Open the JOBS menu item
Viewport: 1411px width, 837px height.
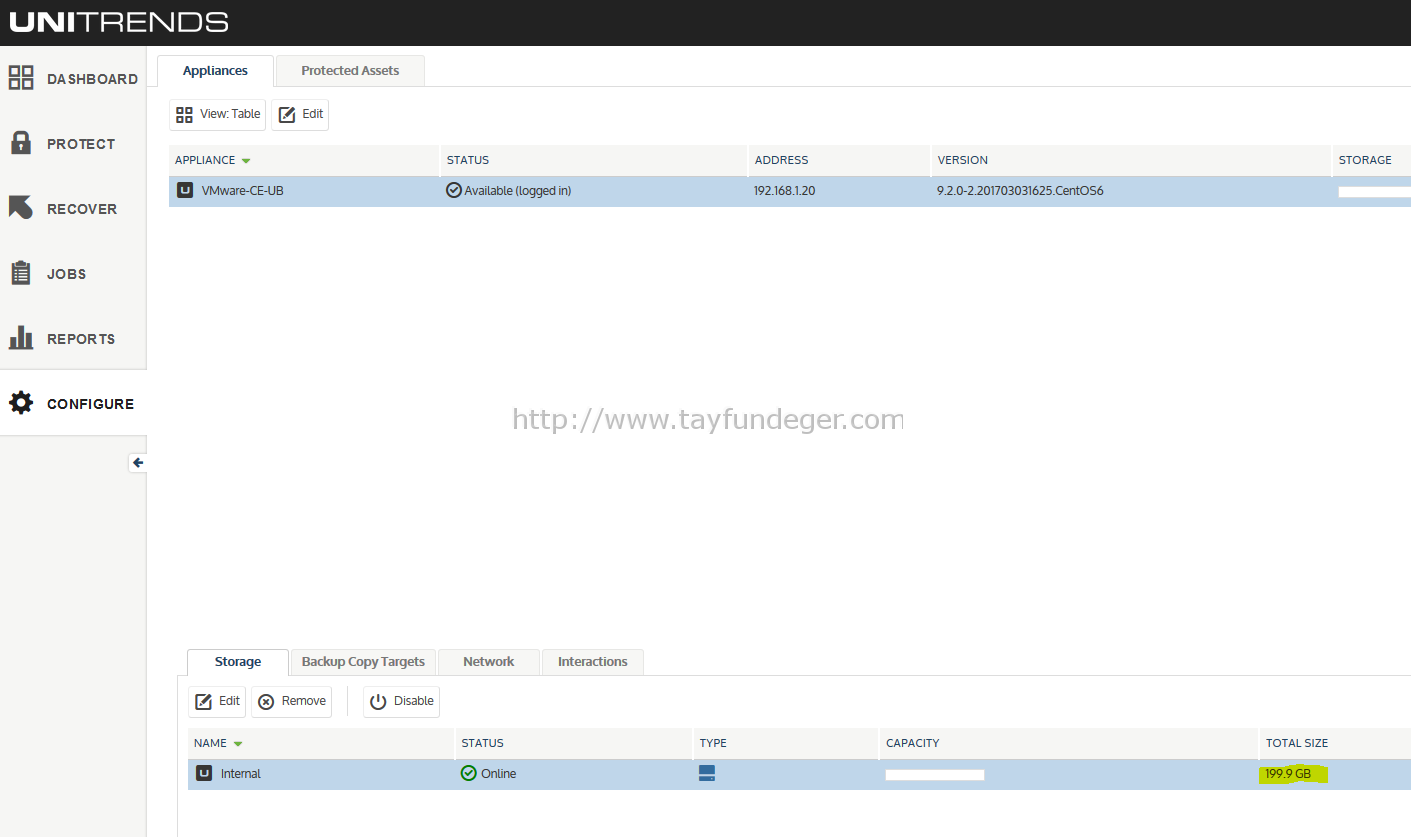66,274
